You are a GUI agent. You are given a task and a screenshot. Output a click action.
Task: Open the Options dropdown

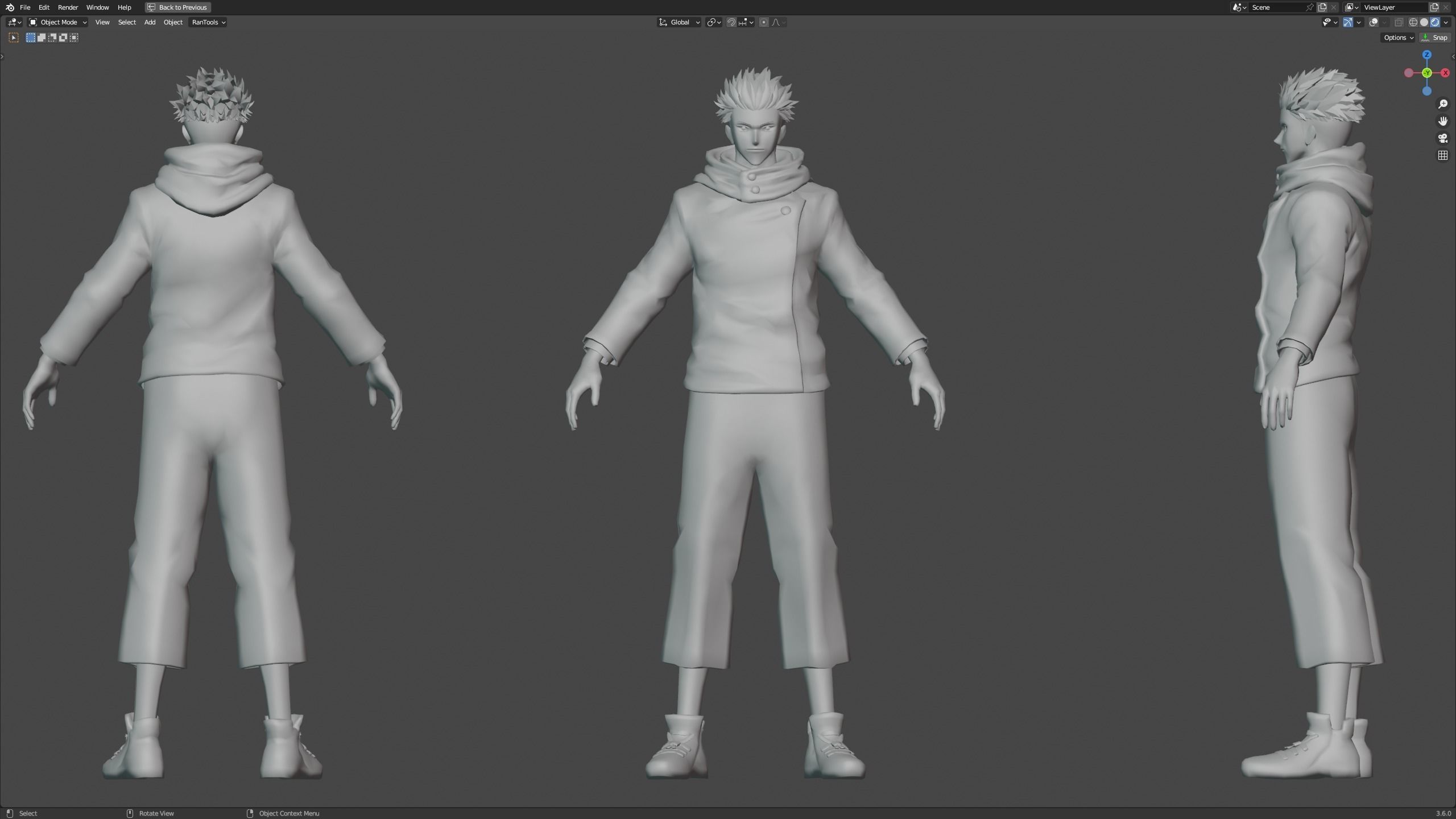point(1398,38)
